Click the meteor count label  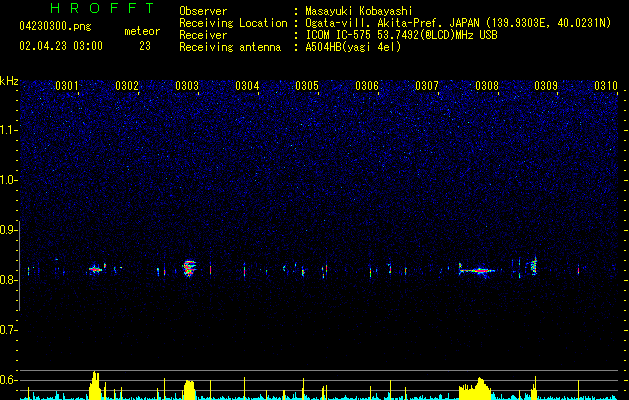tap(142, 31)
